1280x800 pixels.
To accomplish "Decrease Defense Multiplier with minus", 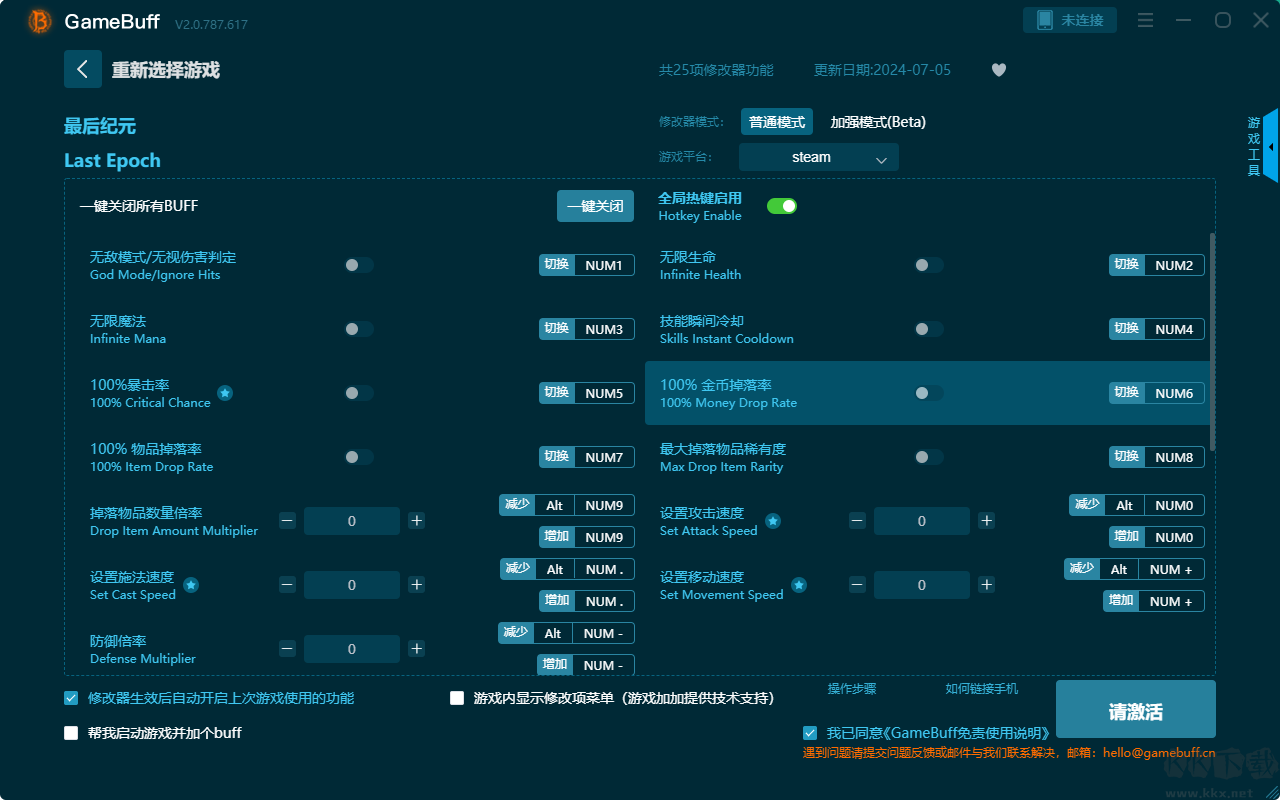I will (x=287, y=649).
